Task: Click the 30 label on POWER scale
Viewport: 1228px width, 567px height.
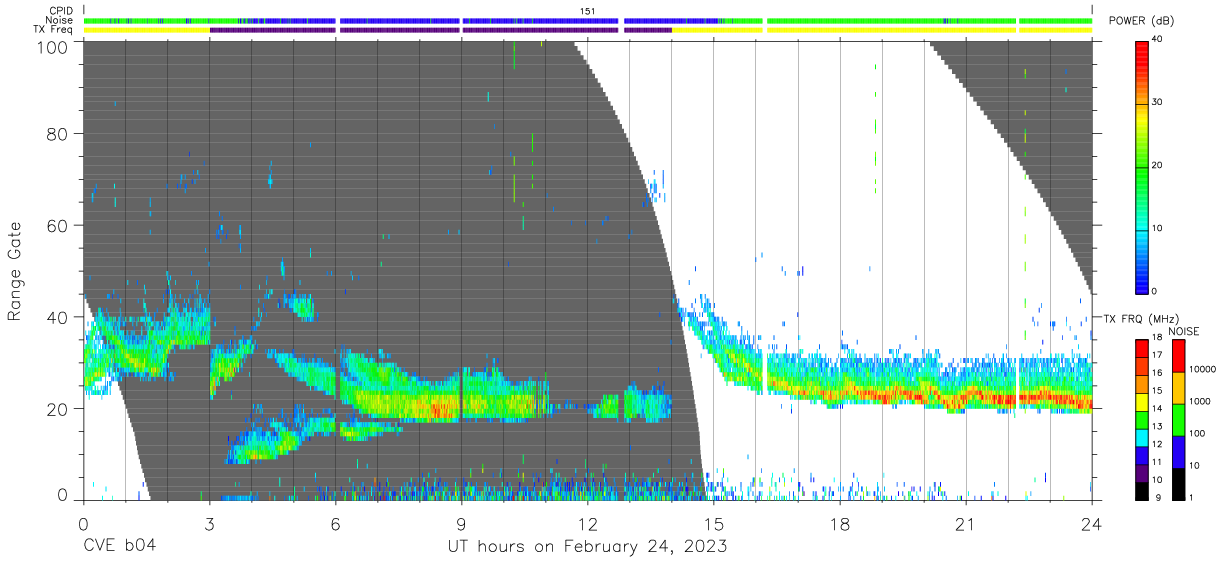Action: pos(1159,102)
